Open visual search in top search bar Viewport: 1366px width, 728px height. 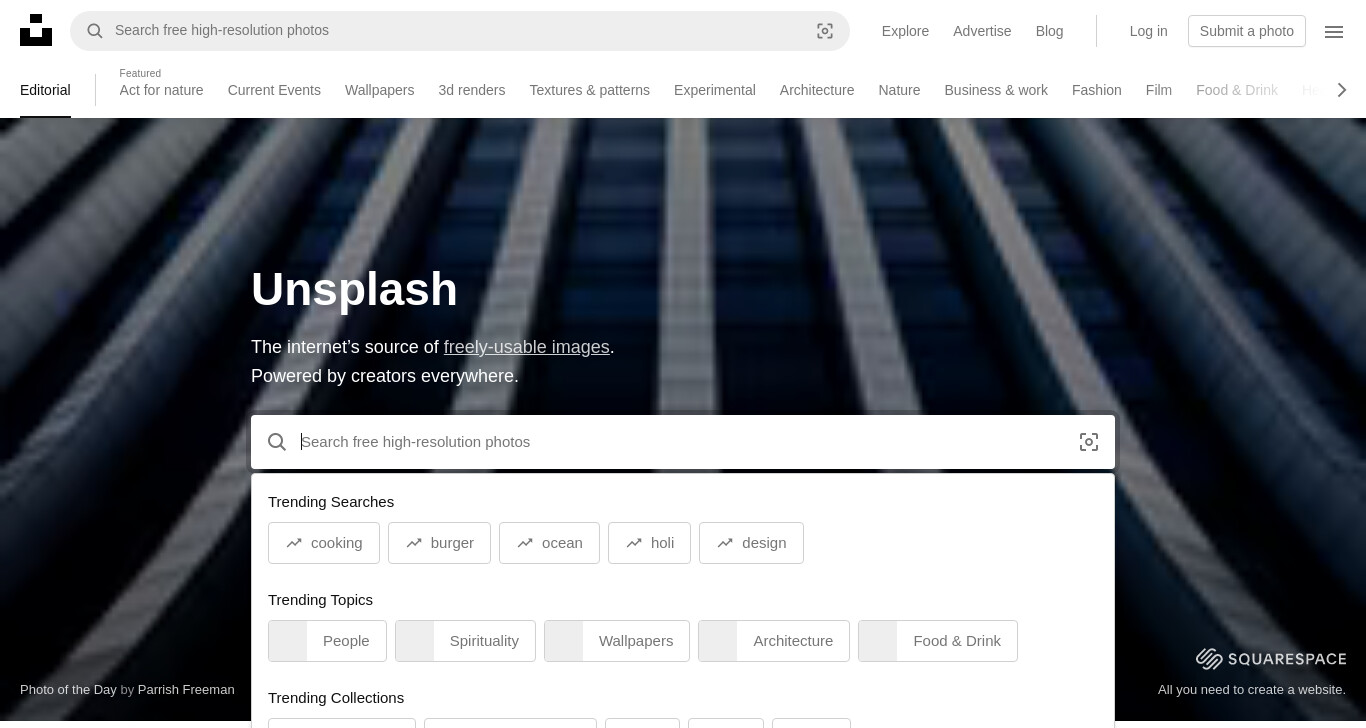pos(825,31)
